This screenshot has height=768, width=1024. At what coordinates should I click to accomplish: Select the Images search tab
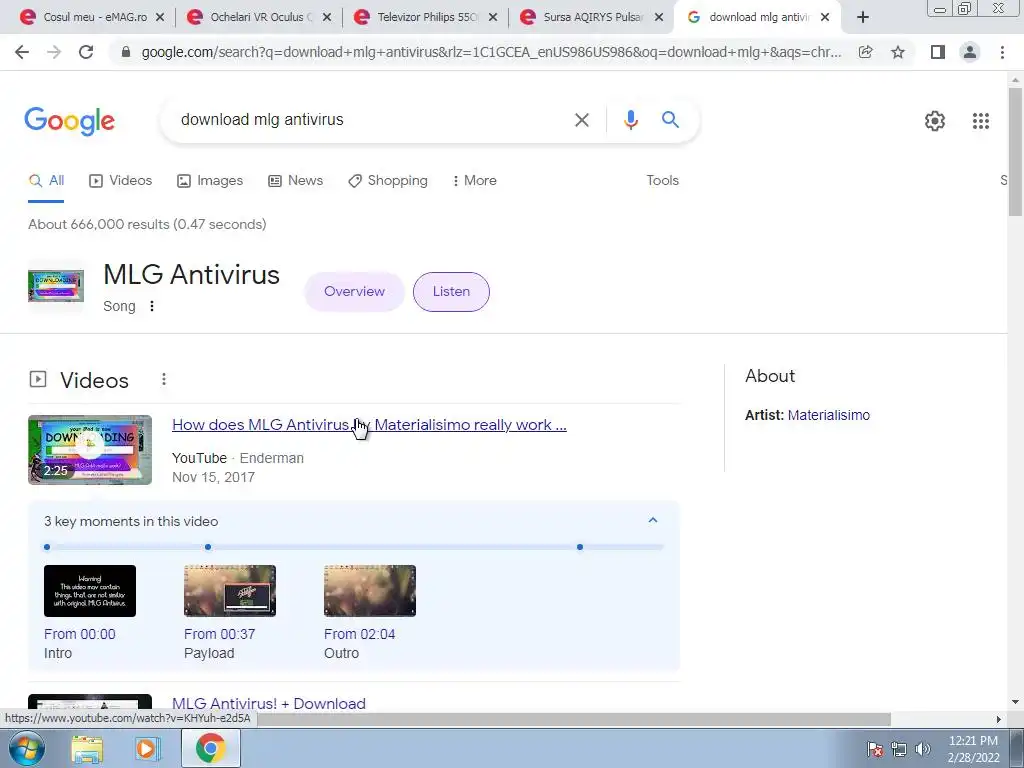click(x=210, y=181)
